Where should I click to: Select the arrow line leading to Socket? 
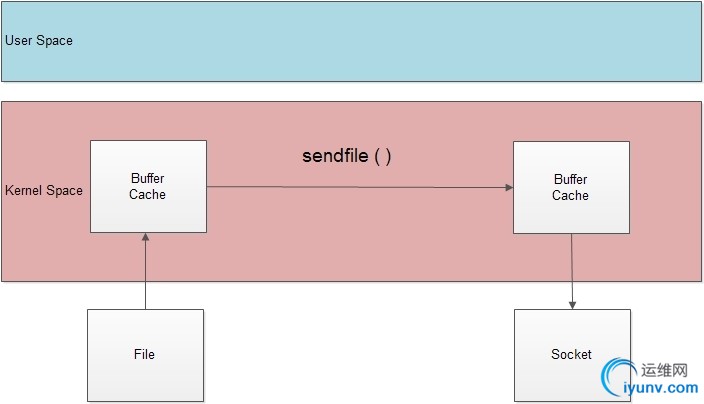(x=572, y=272)
